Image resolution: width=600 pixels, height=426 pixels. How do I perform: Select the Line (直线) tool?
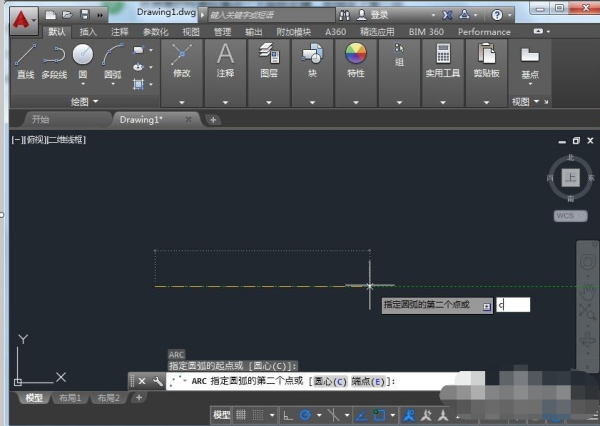coord(26,61)
